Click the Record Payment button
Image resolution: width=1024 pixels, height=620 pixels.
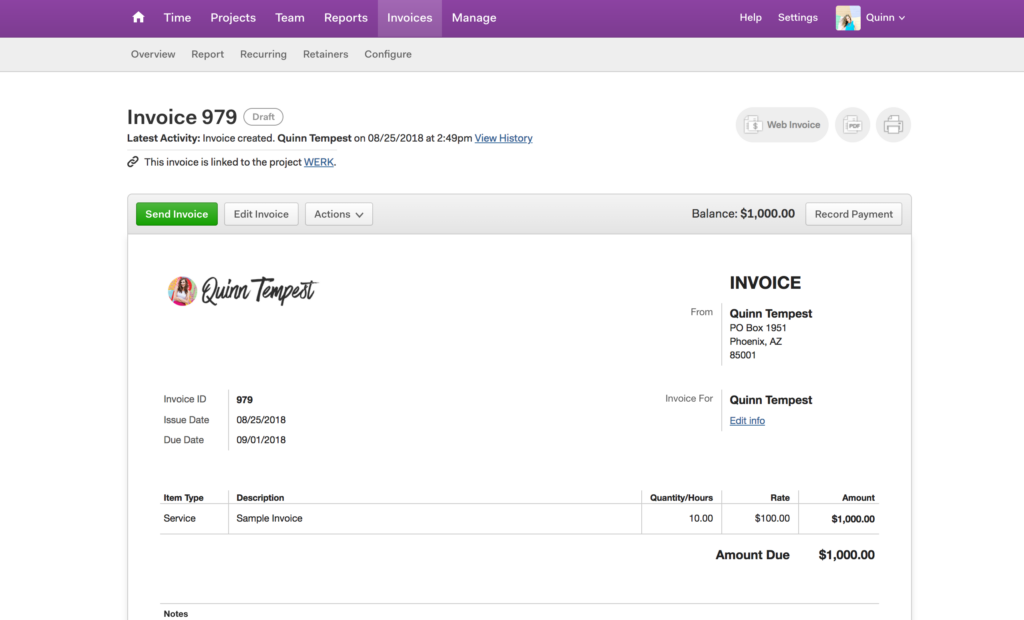[854, 214]
